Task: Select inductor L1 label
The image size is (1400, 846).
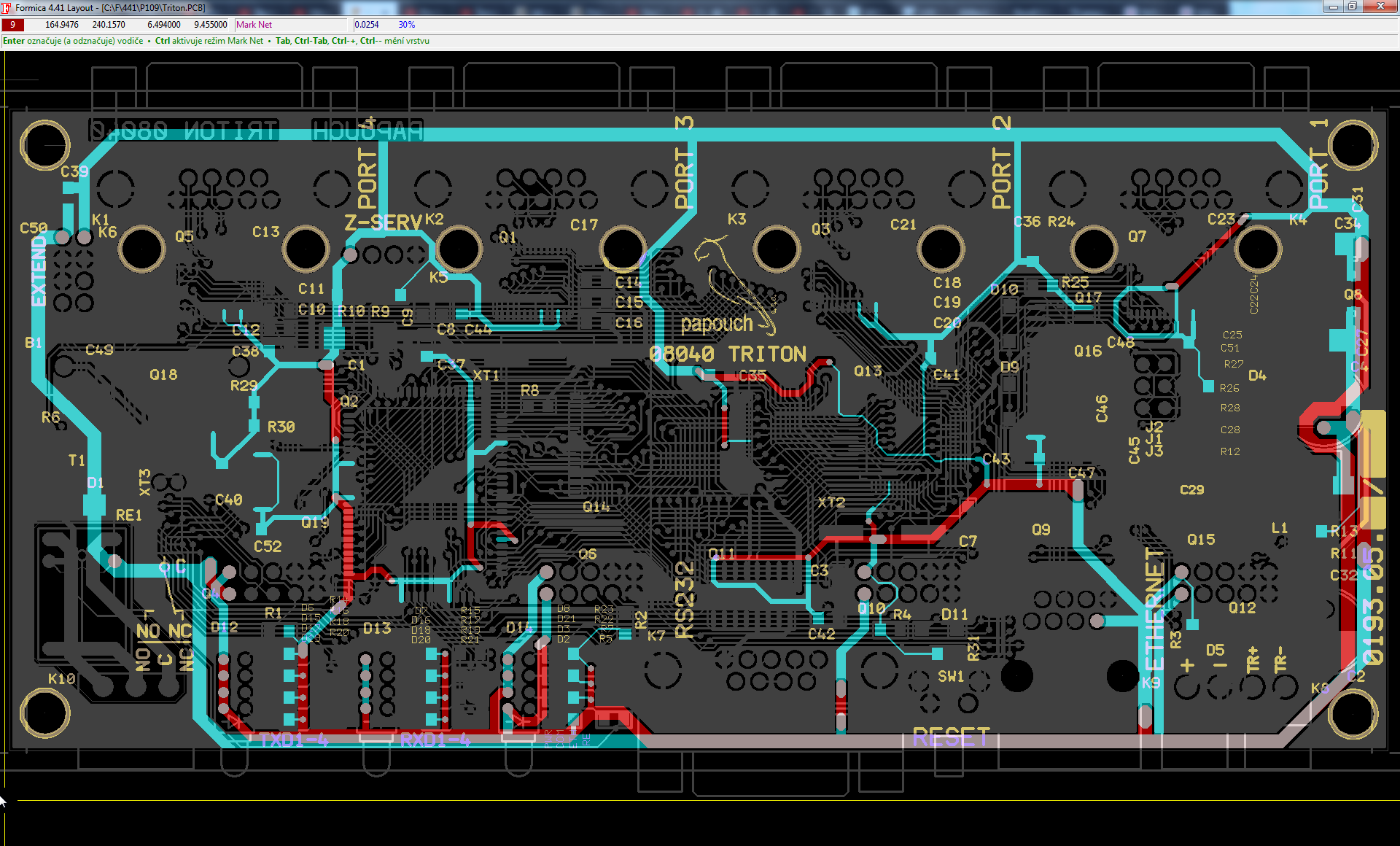Action: click(1280, 528)
